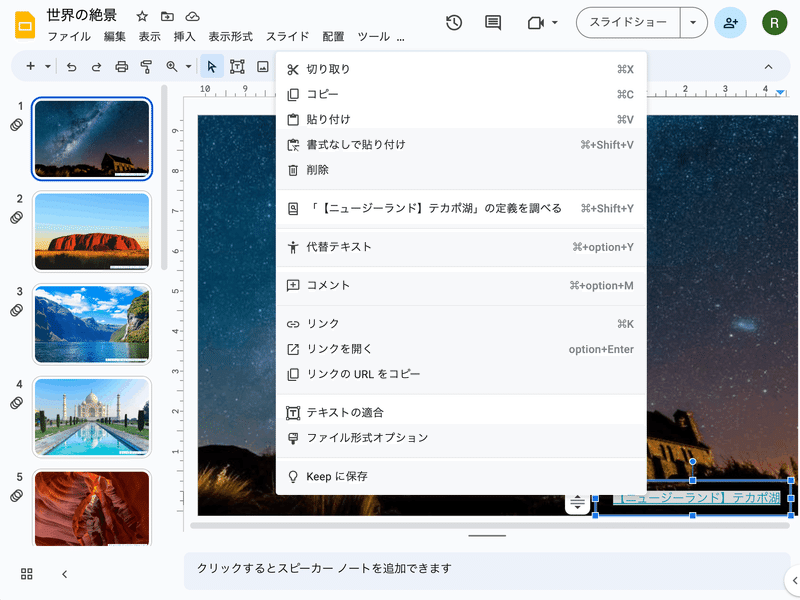Add a new slide with the plus icon
This screenshot has width=800, height=600.
[31, 66]
